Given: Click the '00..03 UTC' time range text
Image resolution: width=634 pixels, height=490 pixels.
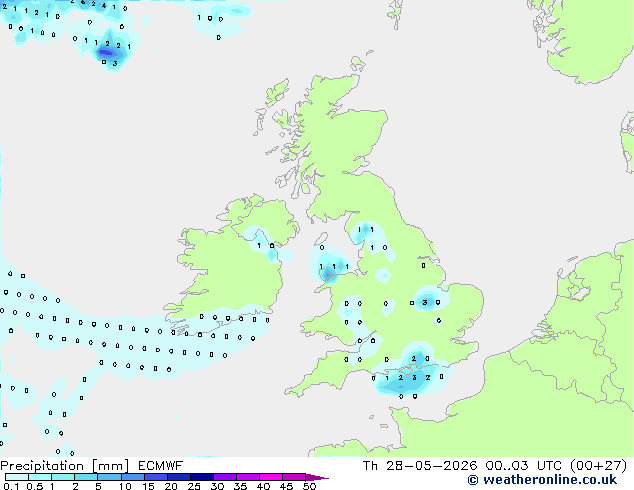Looking at the screenshot, I should (523, 466).
